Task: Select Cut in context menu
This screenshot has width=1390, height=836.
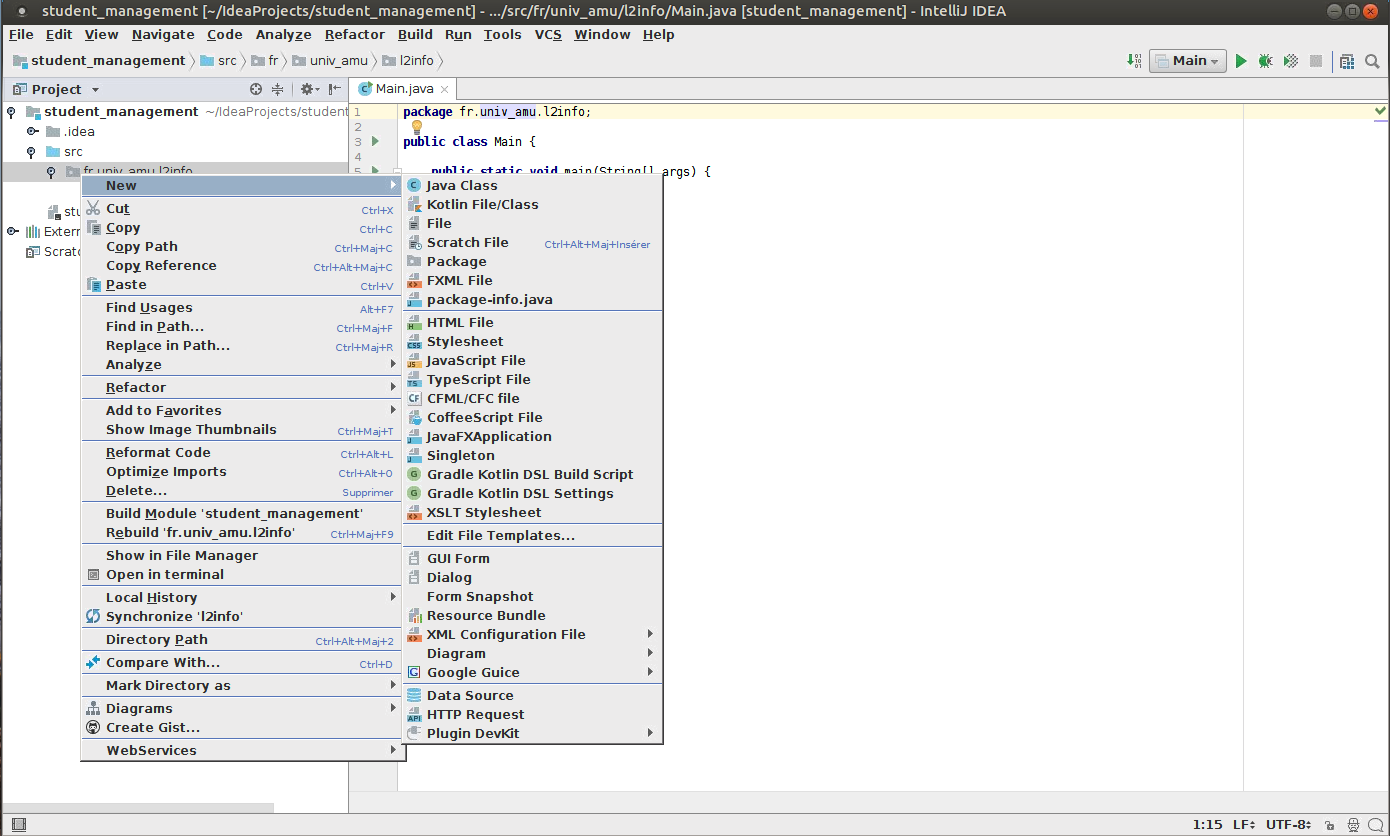Action: pyautogui.click(x=240, y=209)
